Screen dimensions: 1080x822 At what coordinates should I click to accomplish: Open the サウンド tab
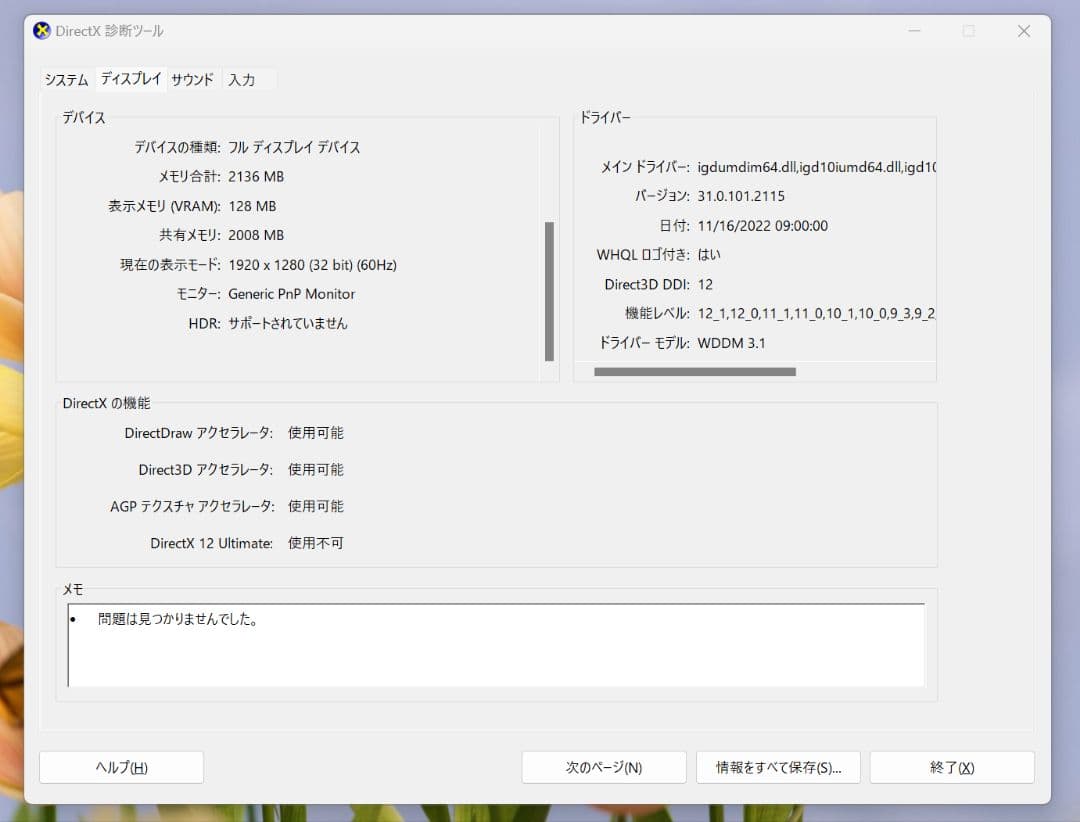192,80
